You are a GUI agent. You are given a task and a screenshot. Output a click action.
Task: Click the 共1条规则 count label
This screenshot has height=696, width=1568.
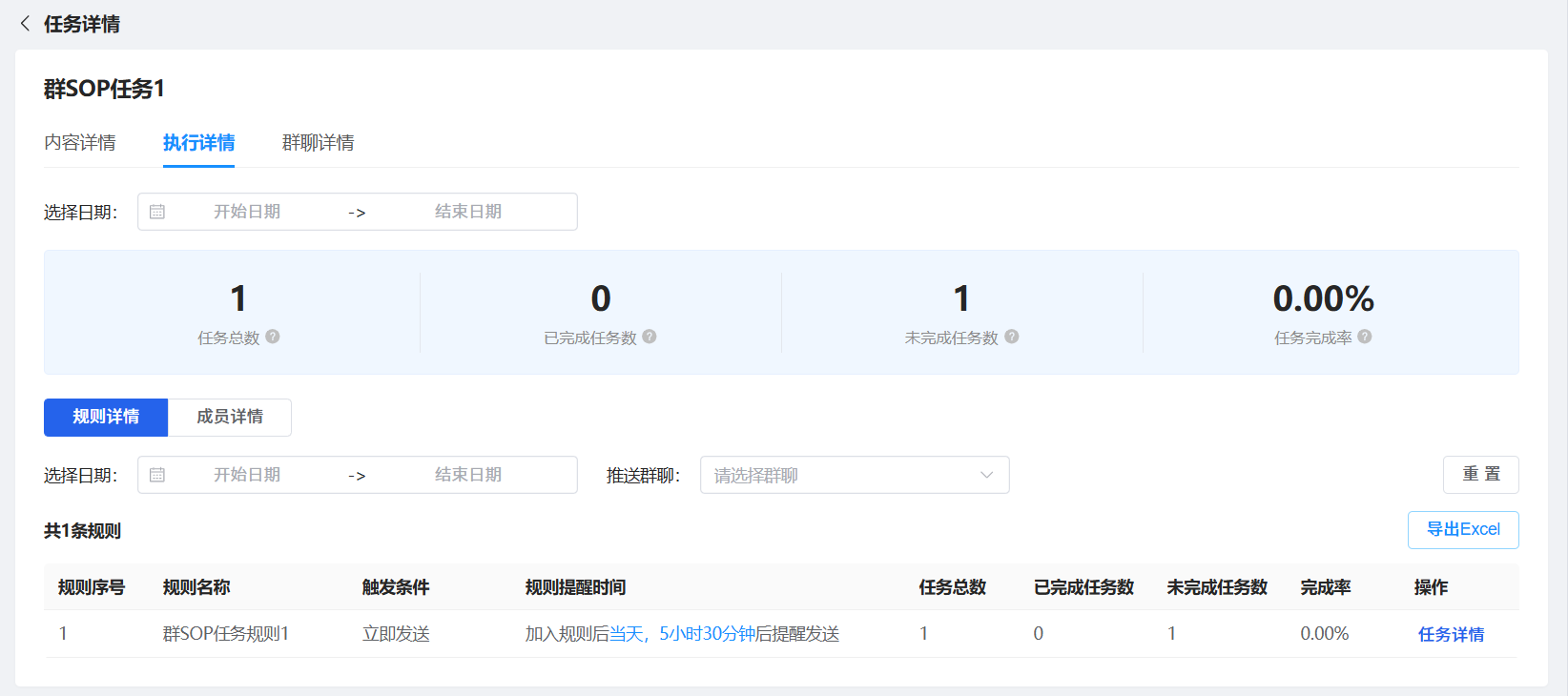pos(82,531)
